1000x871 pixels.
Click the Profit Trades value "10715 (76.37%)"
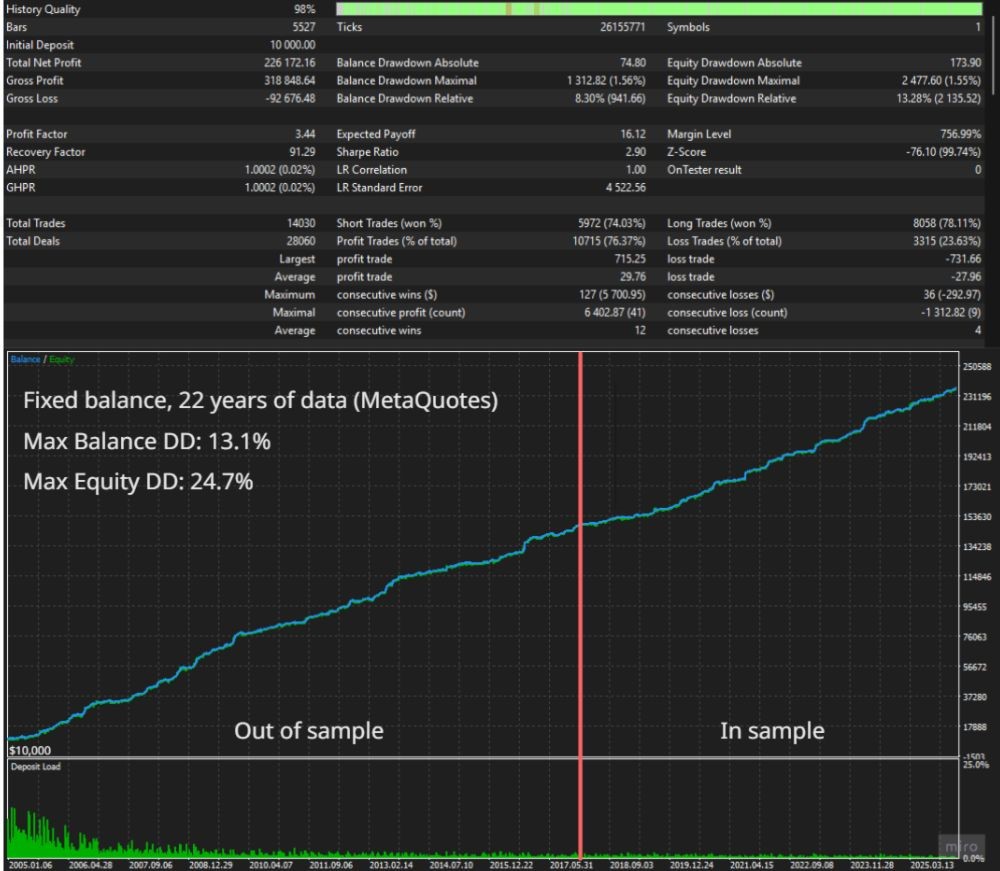tap(609, 241)
